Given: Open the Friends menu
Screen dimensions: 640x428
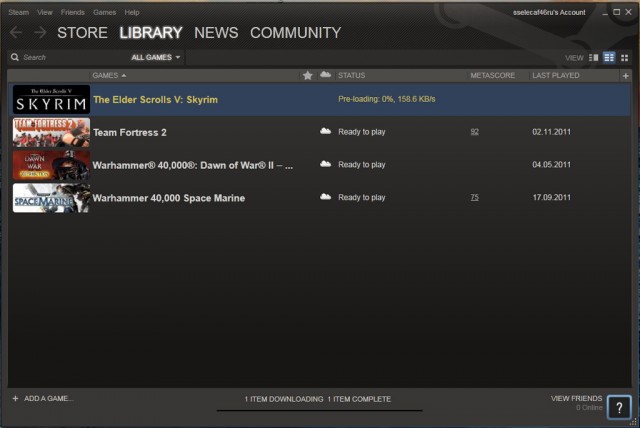Looking at the screenshot, I should pos(73,12).
